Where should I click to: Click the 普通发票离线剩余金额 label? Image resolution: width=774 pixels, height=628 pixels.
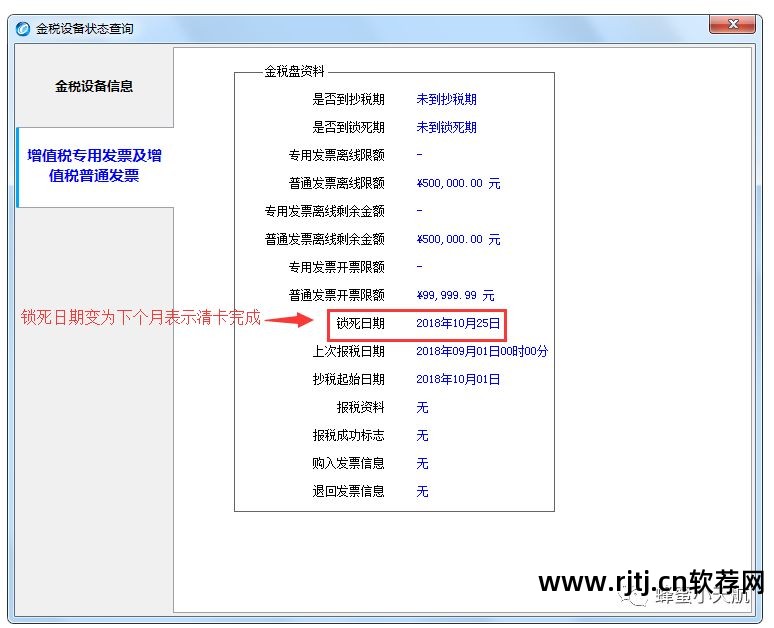tap(324, 239)
